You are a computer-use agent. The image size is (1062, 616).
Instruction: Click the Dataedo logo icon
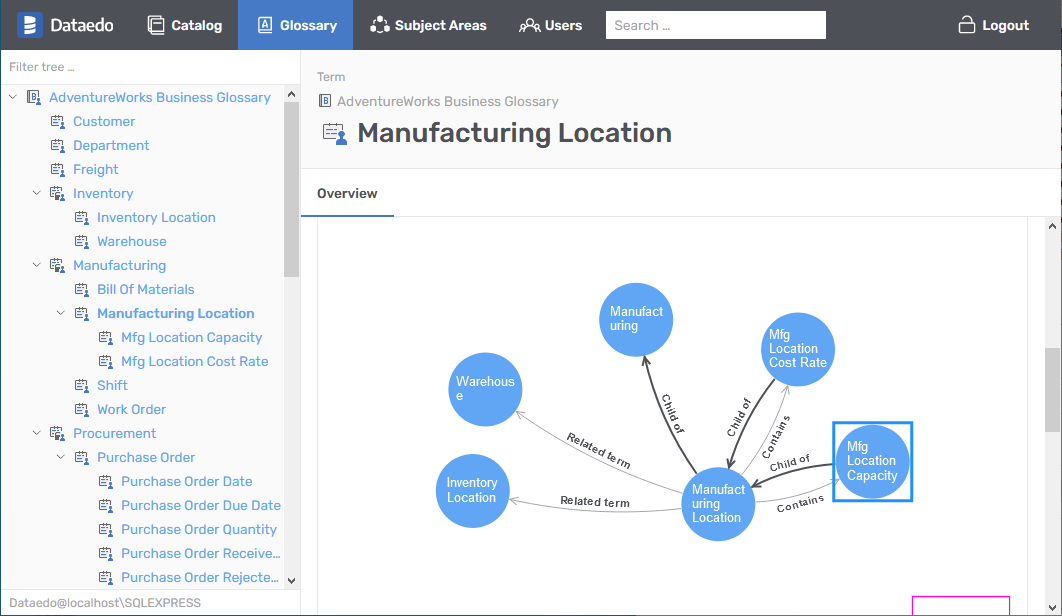[x=29, y=24]
